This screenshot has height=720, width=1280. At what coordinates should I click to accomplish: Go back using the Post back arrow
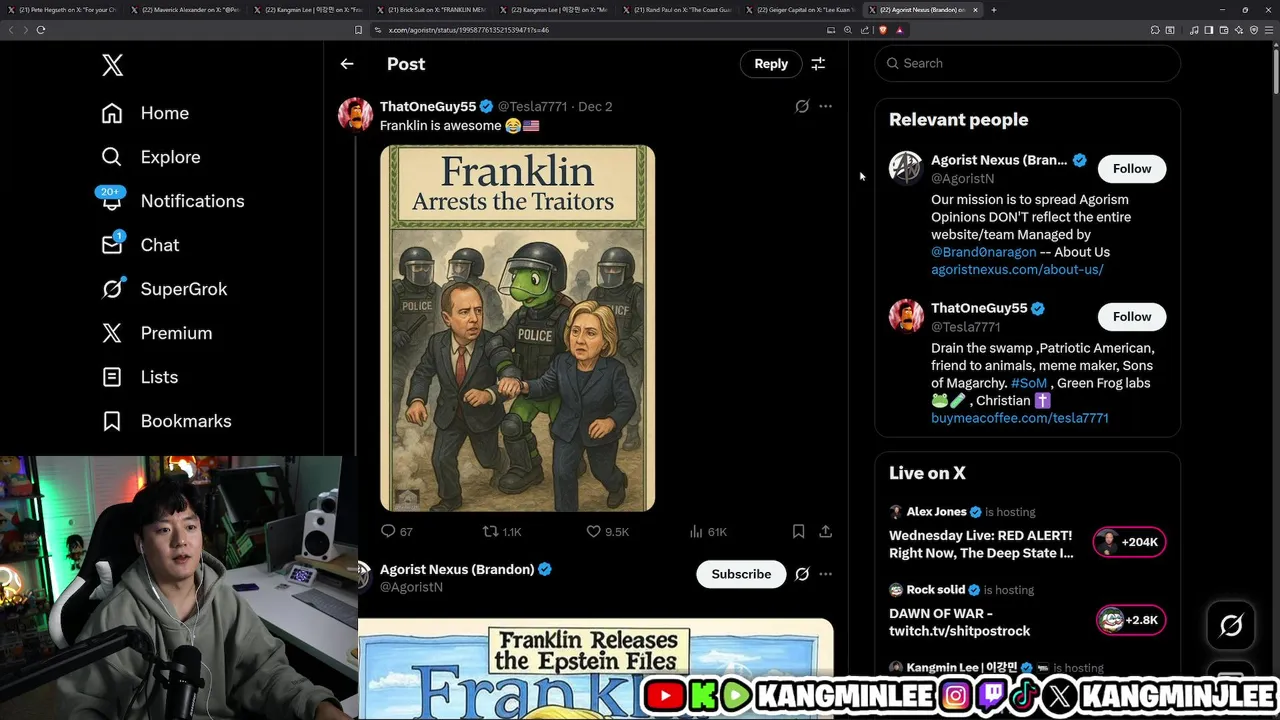point(347,64)
